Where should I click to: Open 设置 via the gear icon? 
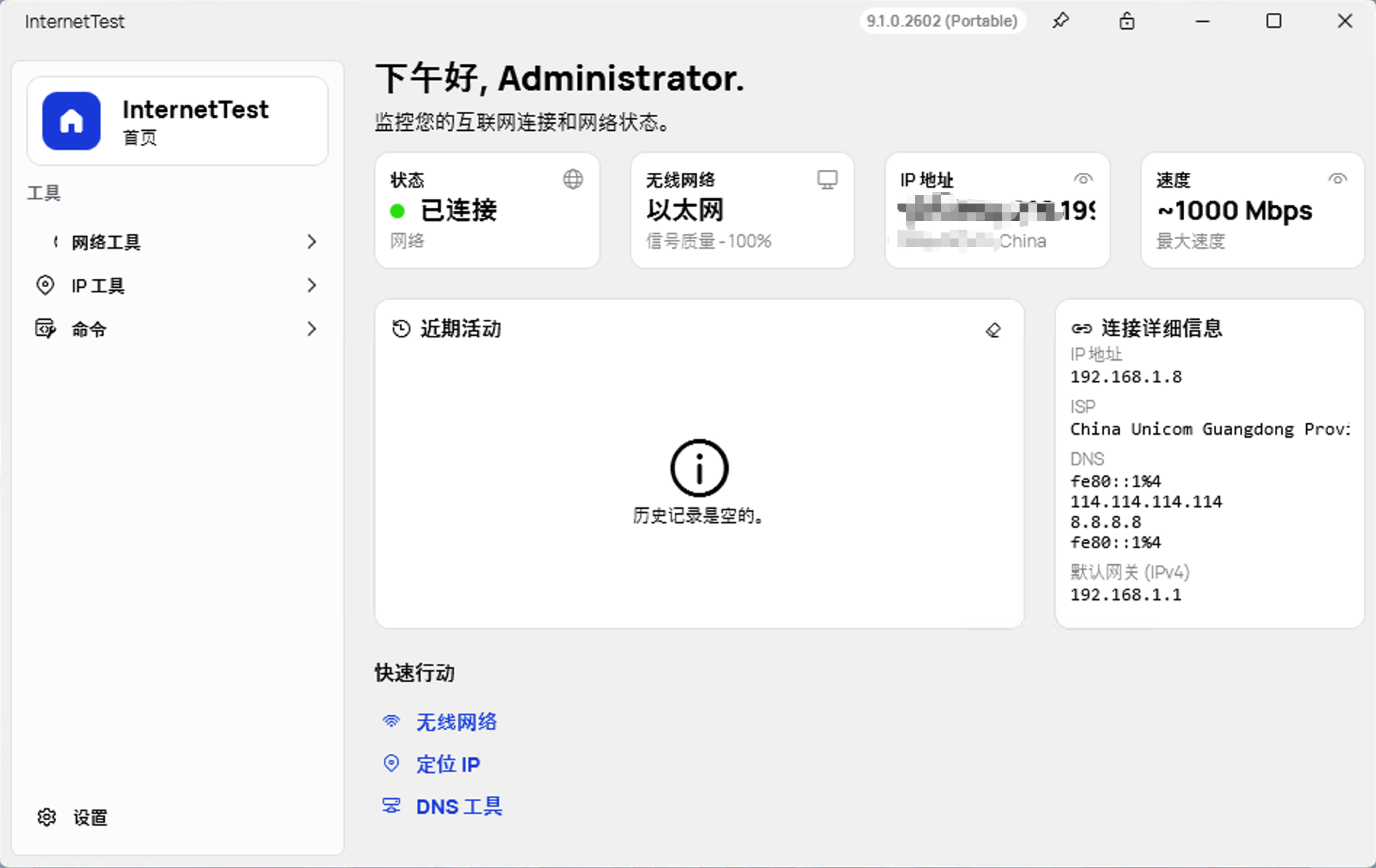[46, 816]
